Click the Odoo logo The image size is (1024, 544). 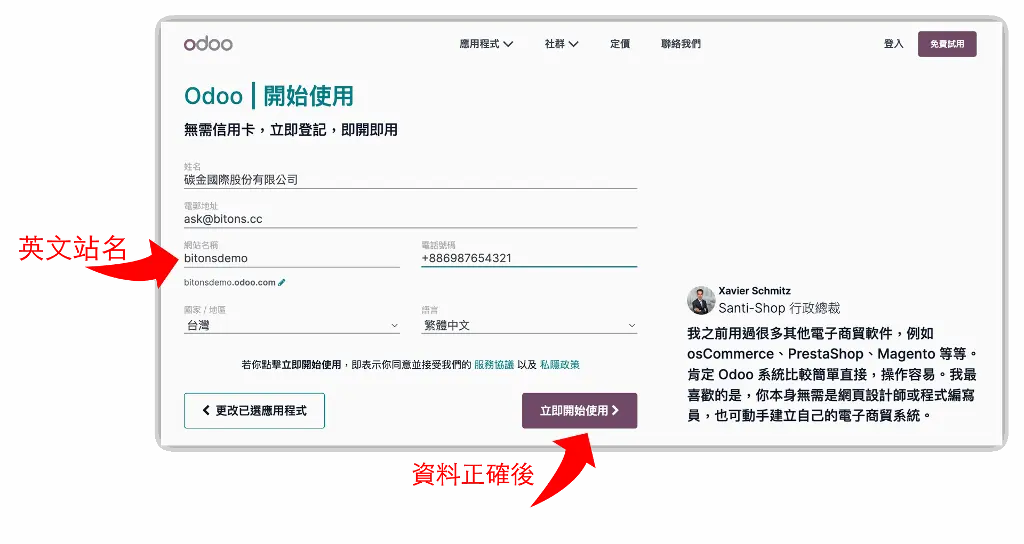click(208, 44)
